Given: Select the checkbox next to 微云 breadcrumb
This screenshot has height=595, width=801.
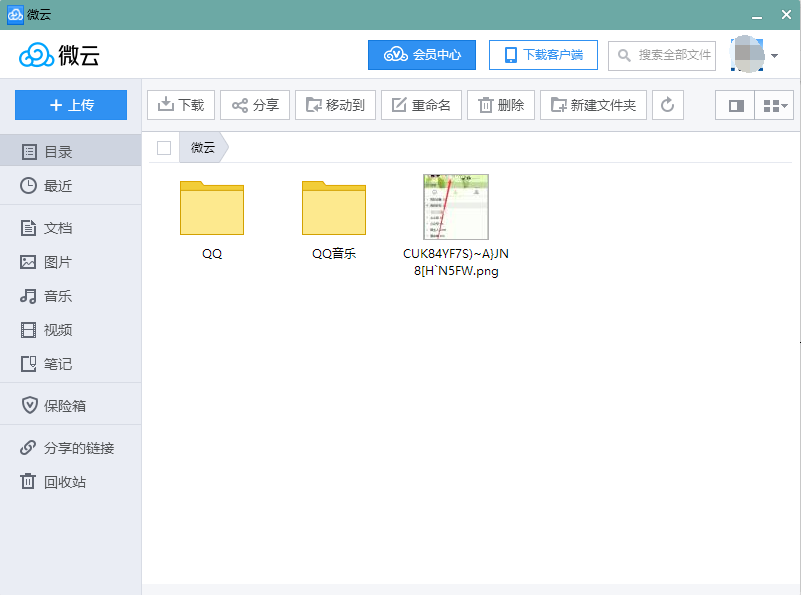Looking at the screenshot, I should (164, 148).
